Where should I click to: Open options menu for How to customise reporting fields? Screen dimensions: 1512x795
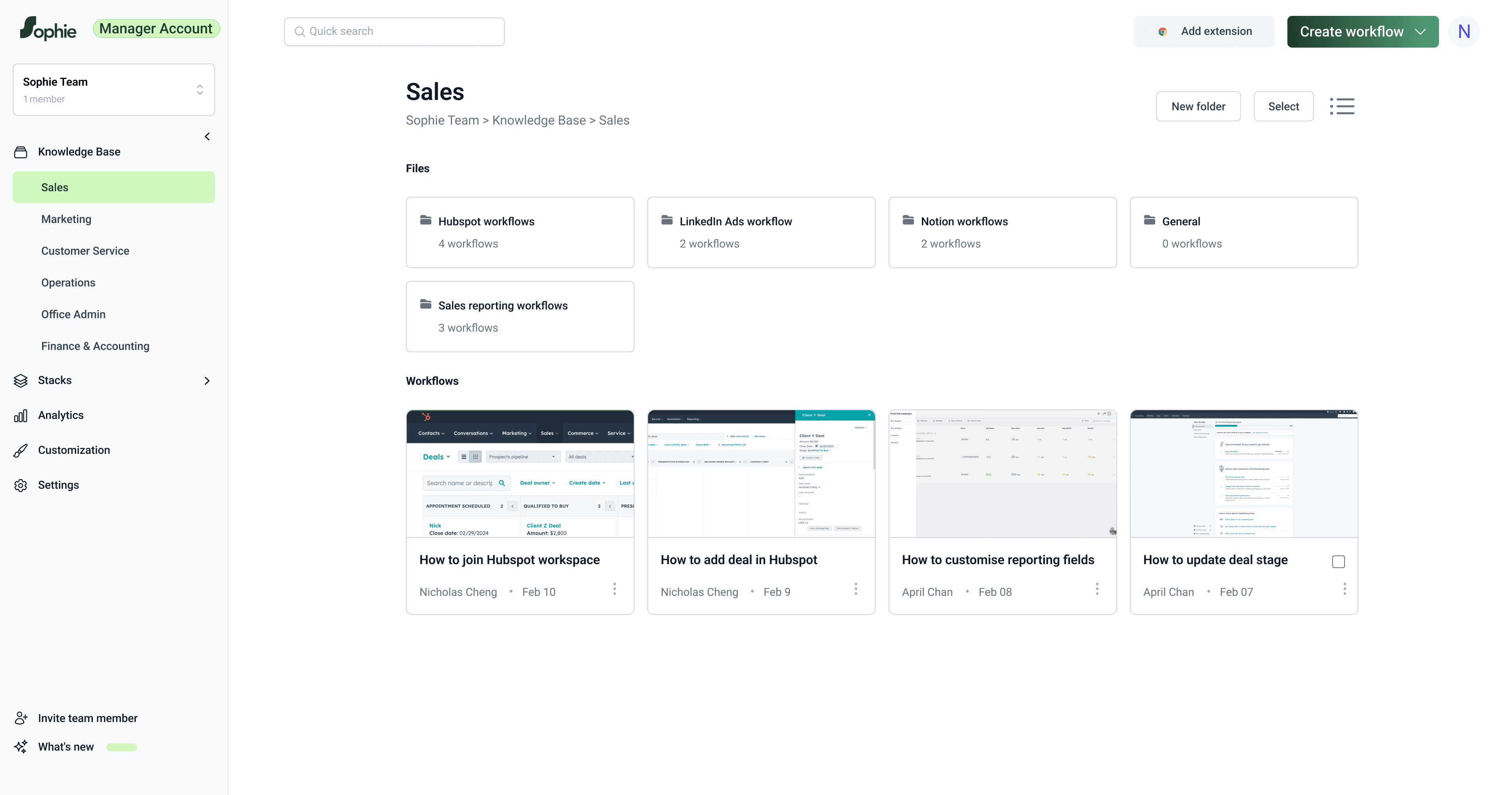pos(1097,588)
